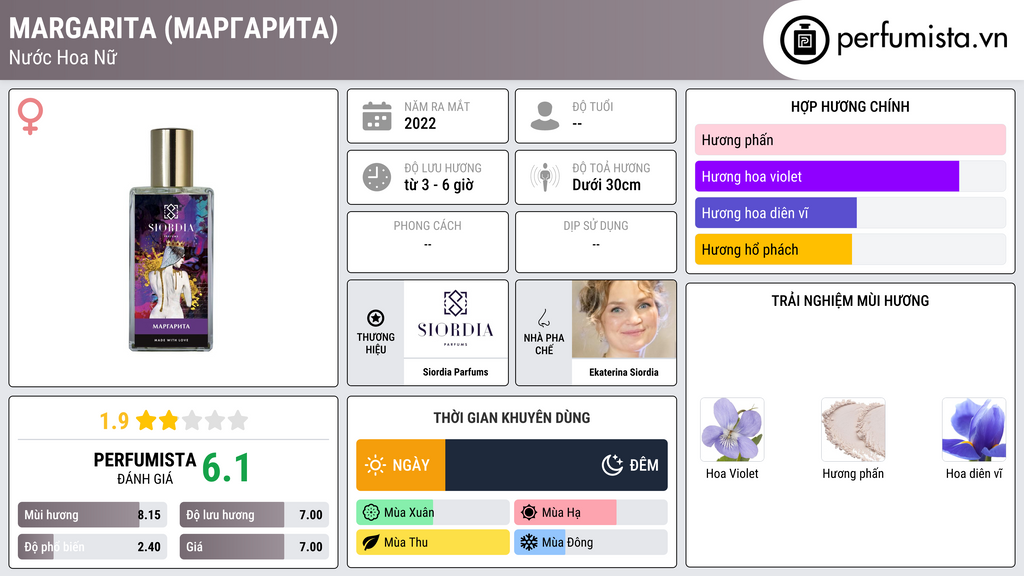Image resolution: width=1024 pixels, height=576 pixels.
Task: Click the leaf icon at Mùa Thu
Action: tap(371, 542)
